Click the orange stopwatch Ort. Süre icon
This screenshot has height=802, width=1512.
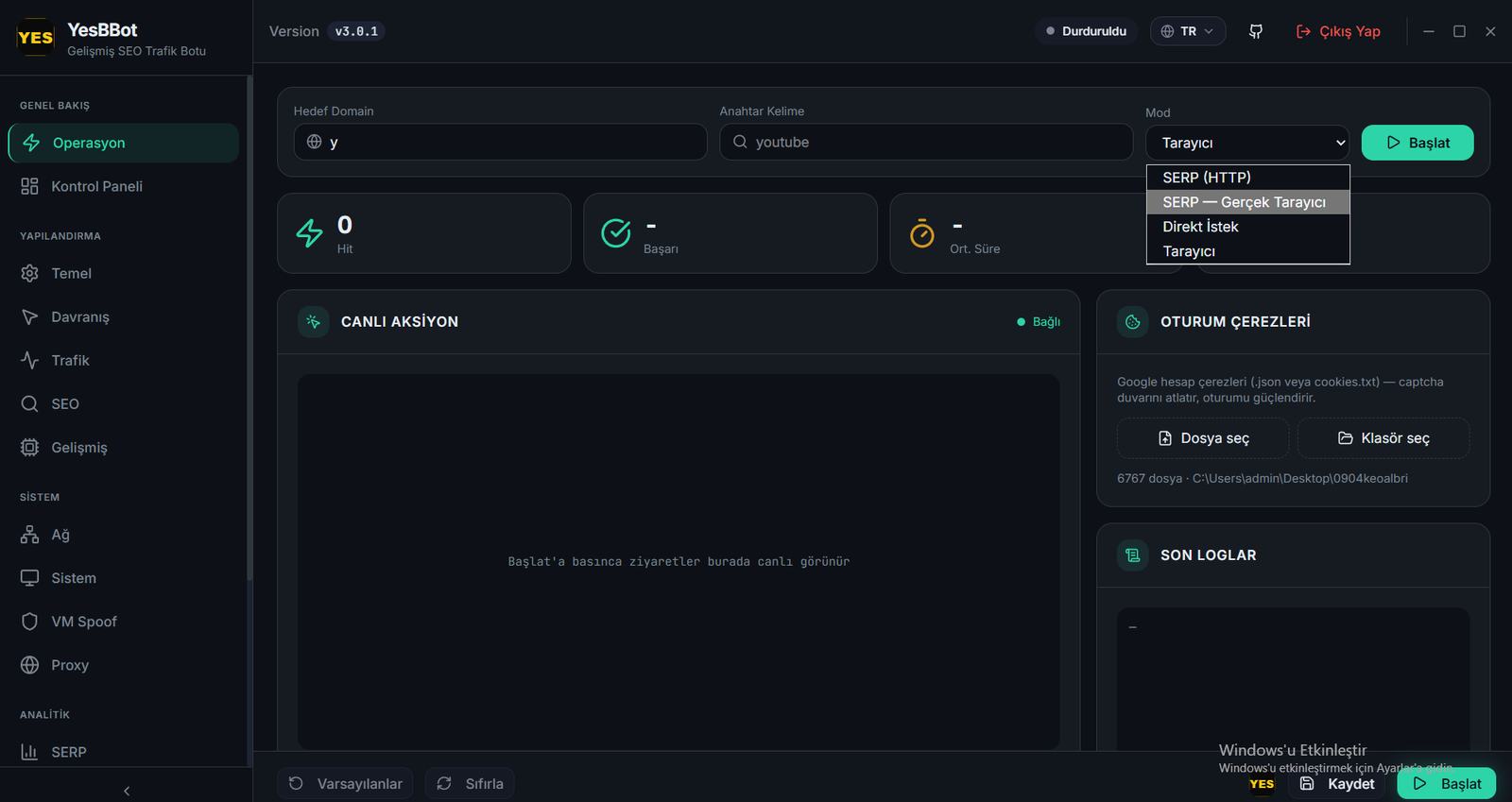[922, 233]
